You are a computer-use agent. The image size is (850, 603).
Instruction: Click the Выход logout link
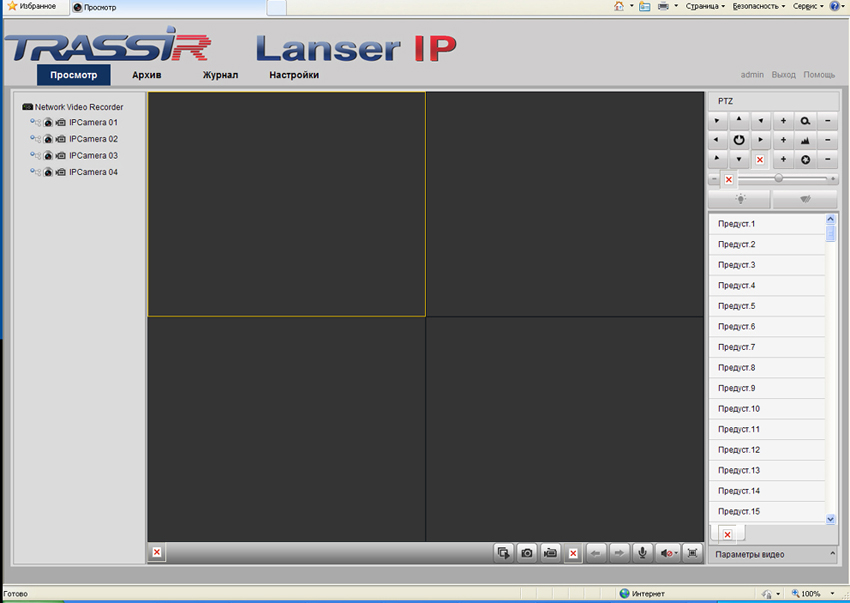point(783,75)
